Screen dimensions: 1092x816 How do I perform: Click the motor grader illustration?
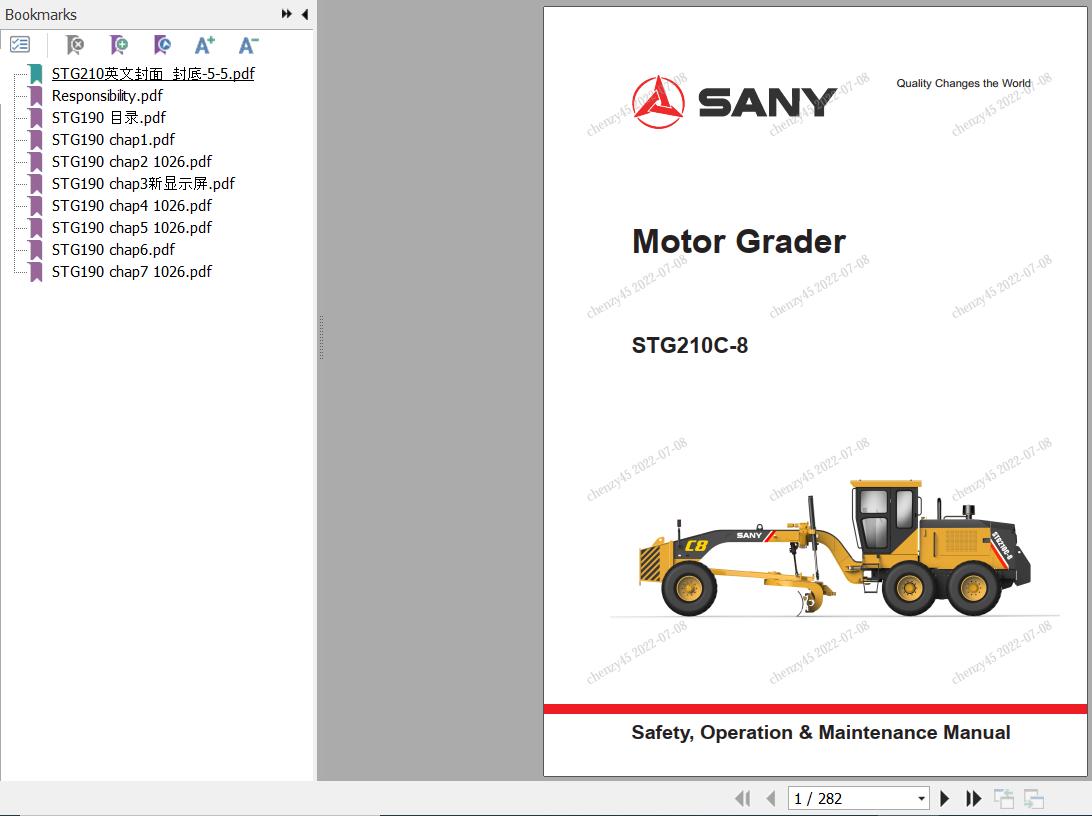tap(835, 549)
